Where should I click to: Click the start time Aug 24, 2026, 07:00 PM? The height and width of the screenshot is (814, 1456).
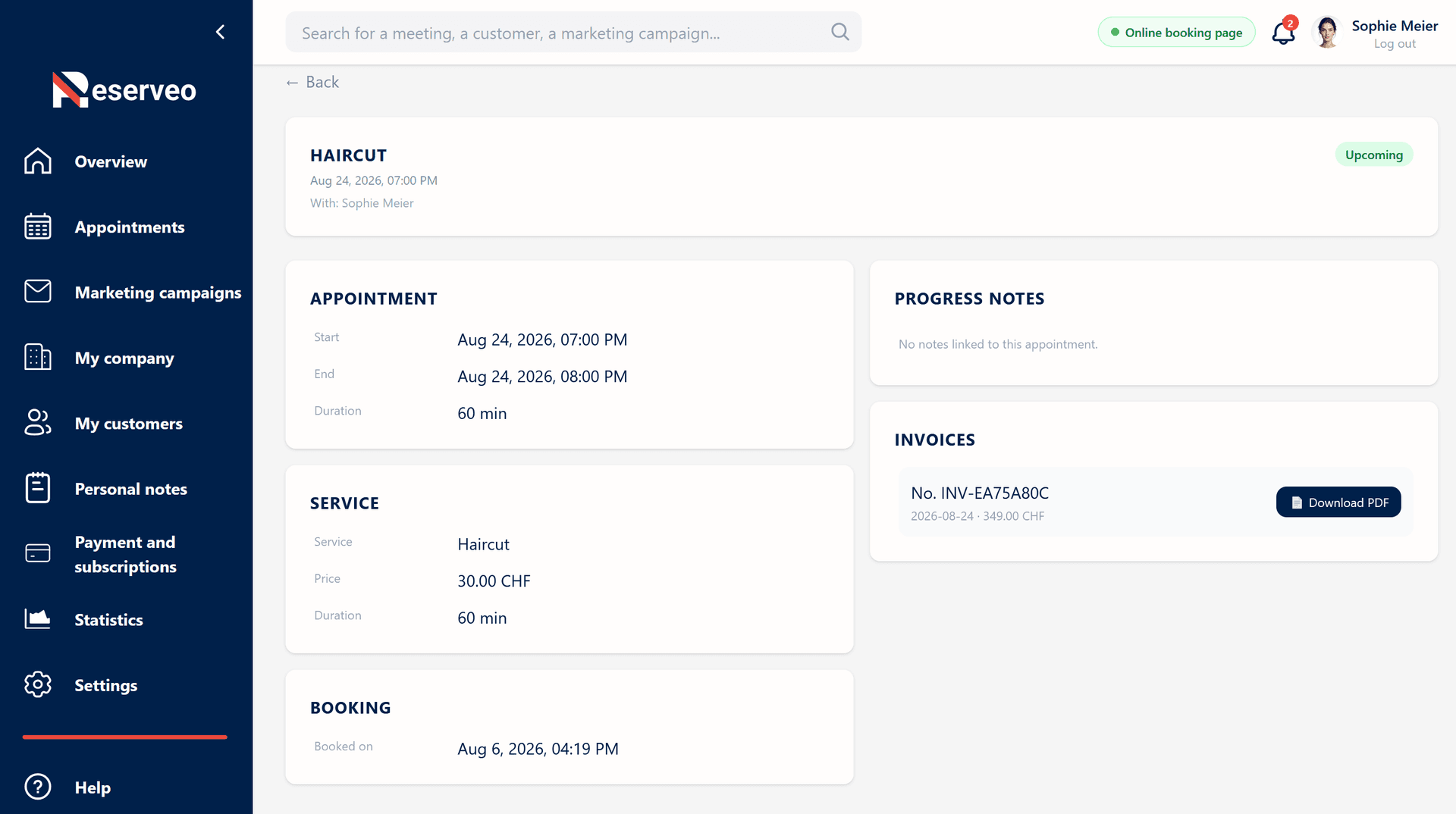(x=542, y=340)
